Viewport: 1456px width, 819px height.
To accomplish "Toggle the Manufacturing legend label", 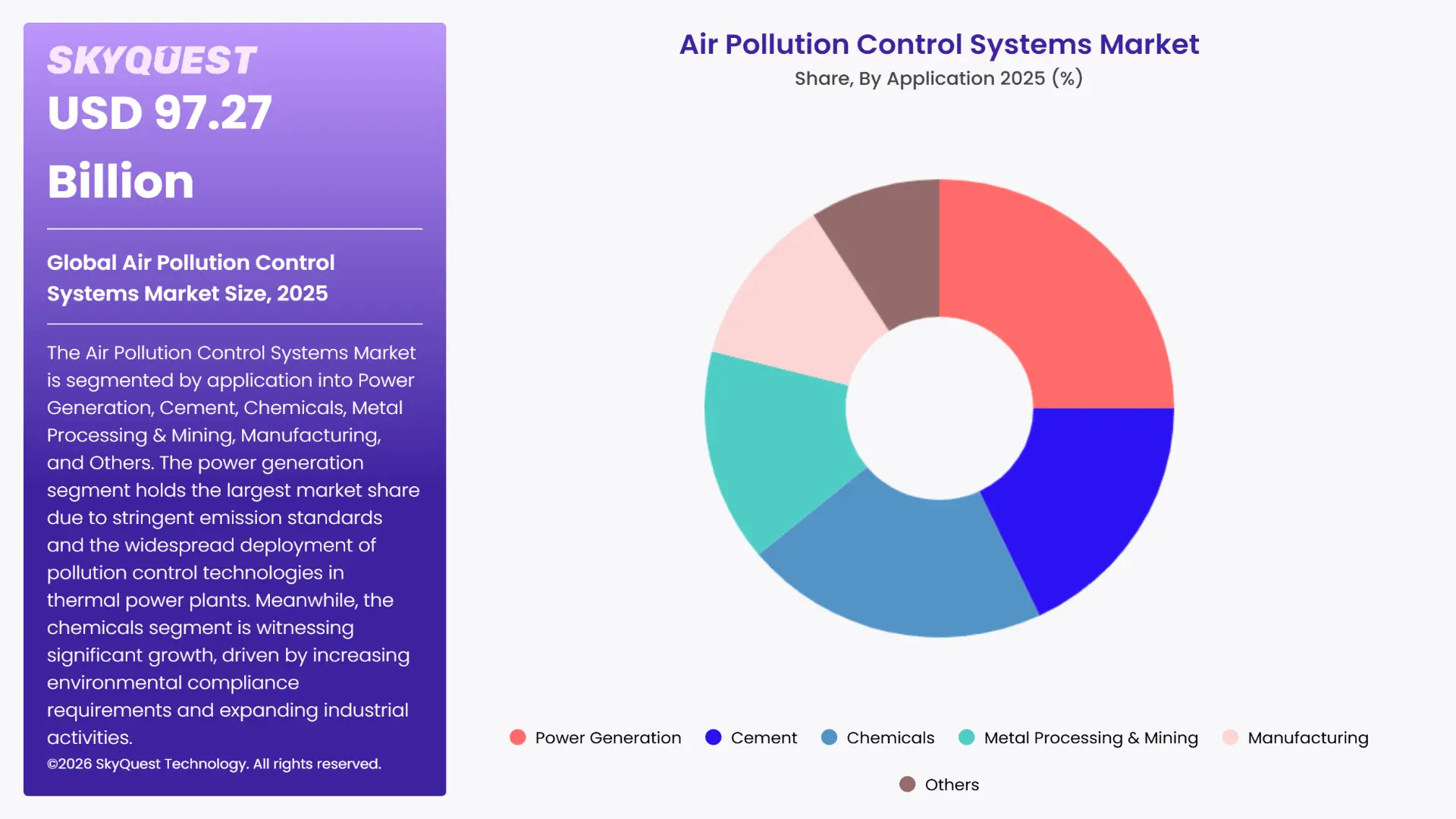I will tap(1308, 738).
